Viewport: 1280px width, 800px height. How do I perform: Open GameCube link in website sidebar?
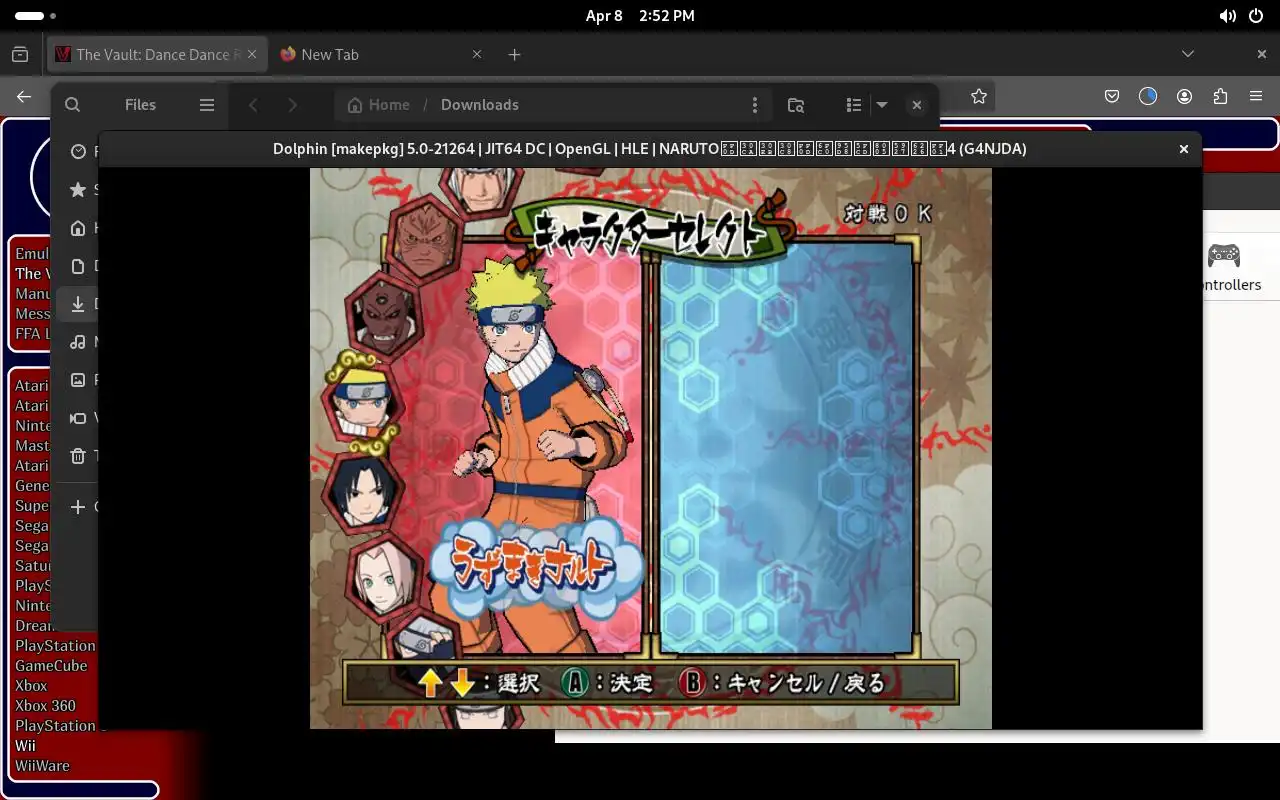[51, 665]
